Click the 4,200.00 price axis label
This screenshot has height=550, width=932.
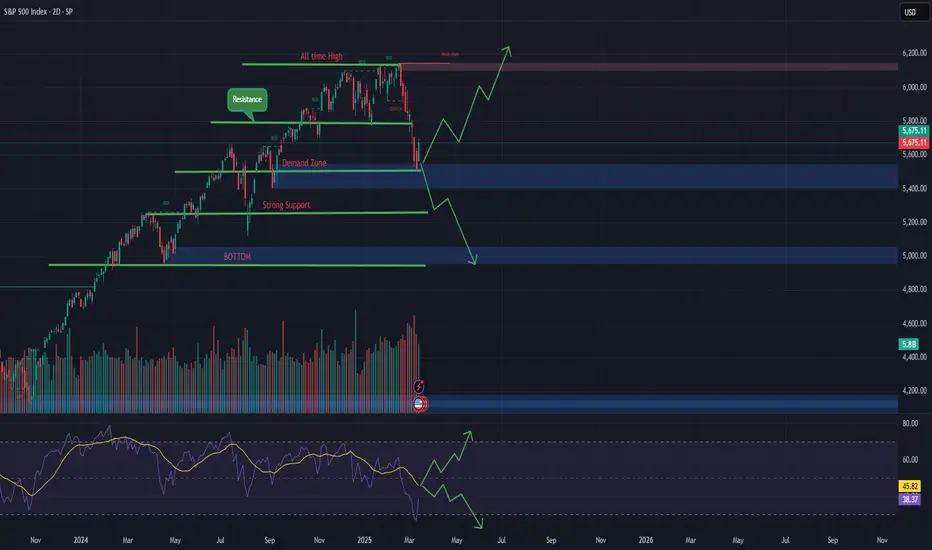914,391
